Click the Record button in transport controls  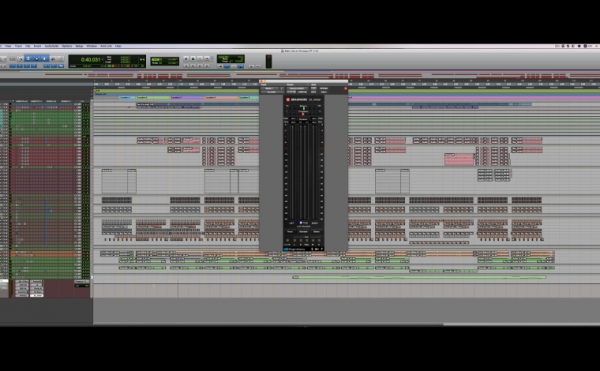tap(207, 59)
